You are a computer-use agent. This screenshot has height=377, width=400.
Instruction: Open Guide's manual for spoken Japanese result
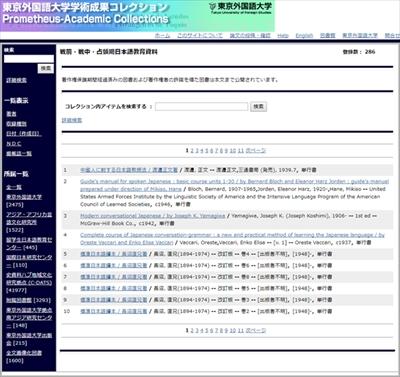click(234, 185)
